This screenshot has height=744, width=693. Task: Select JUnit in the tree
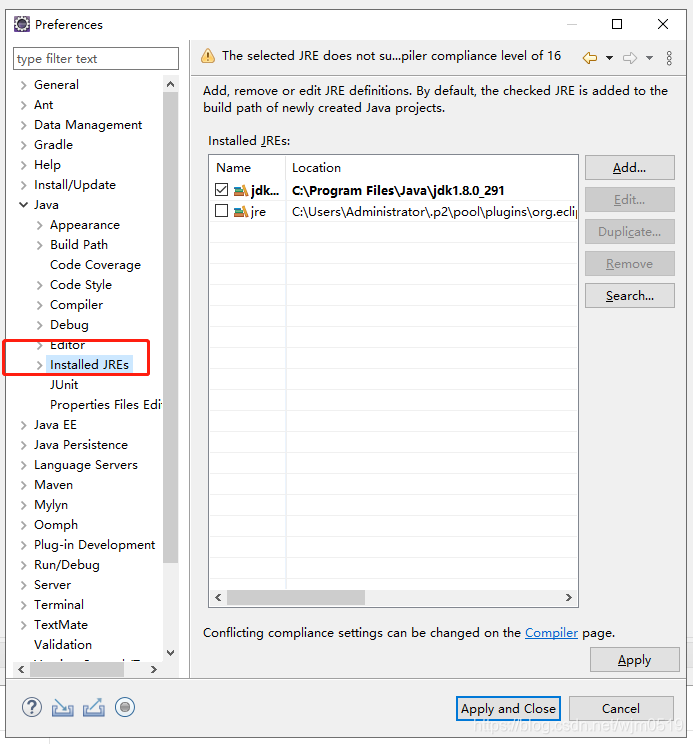click(x=64, y=385)
